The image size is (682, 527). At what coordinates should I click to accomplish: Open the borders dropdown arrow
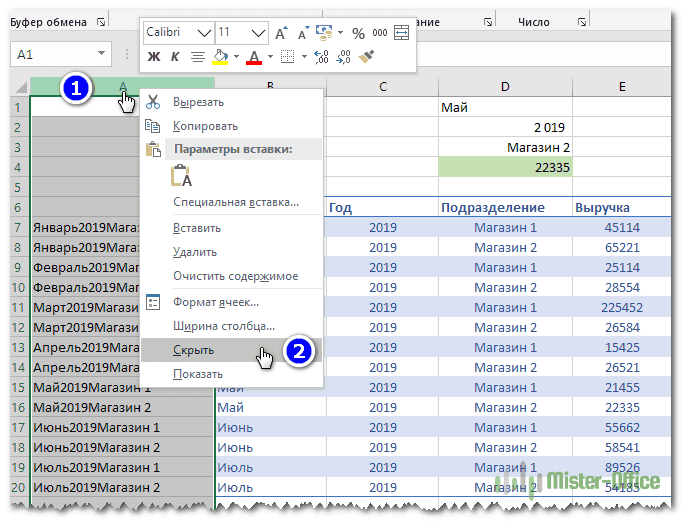click(304, 58)
